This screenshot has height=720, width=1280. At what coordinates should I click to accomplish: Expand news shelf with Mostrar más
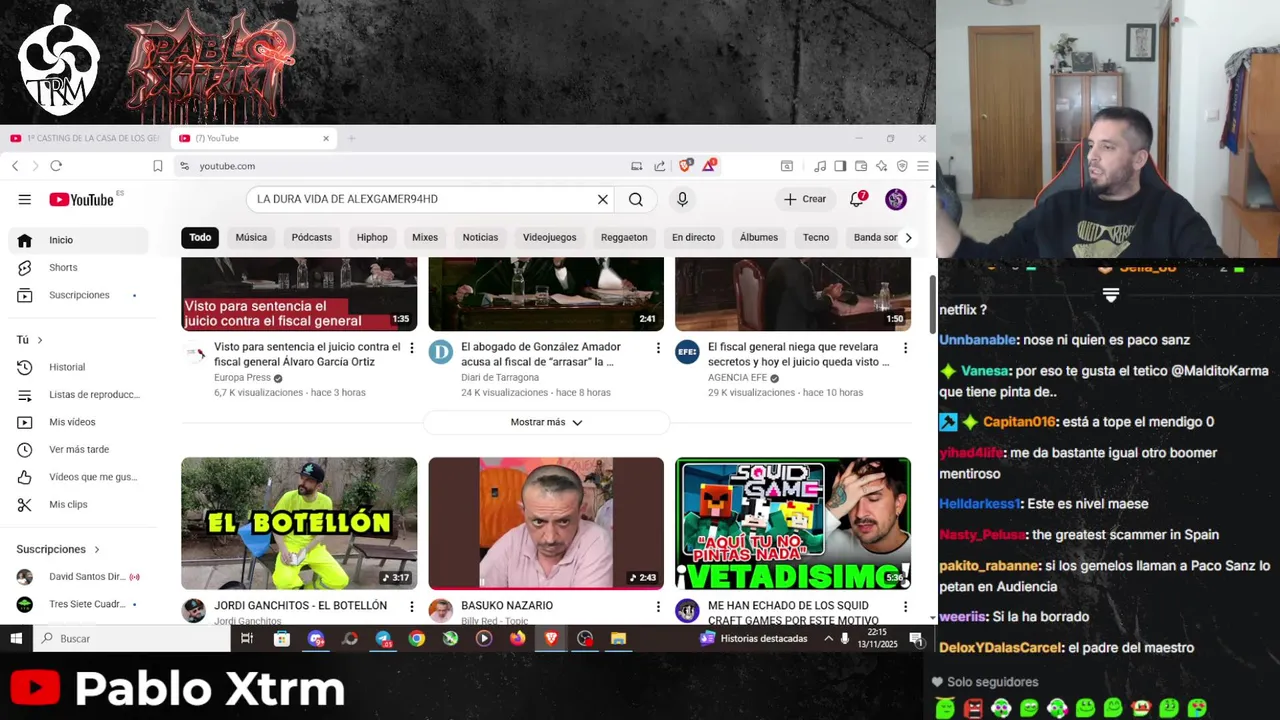click(546, 422)
